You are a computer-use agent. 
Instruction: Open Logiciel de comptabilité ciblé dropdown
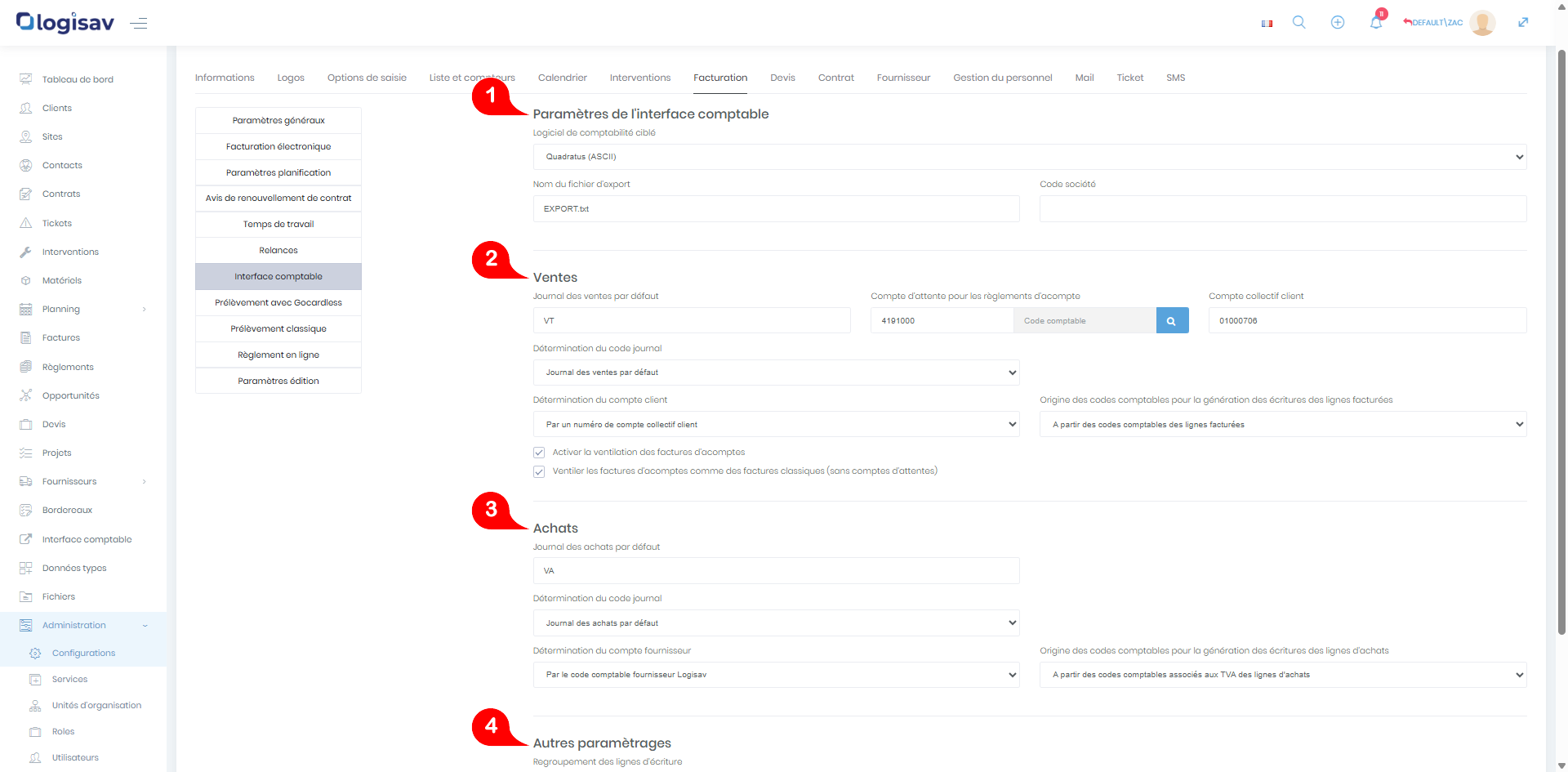(x=1029, y=157)
